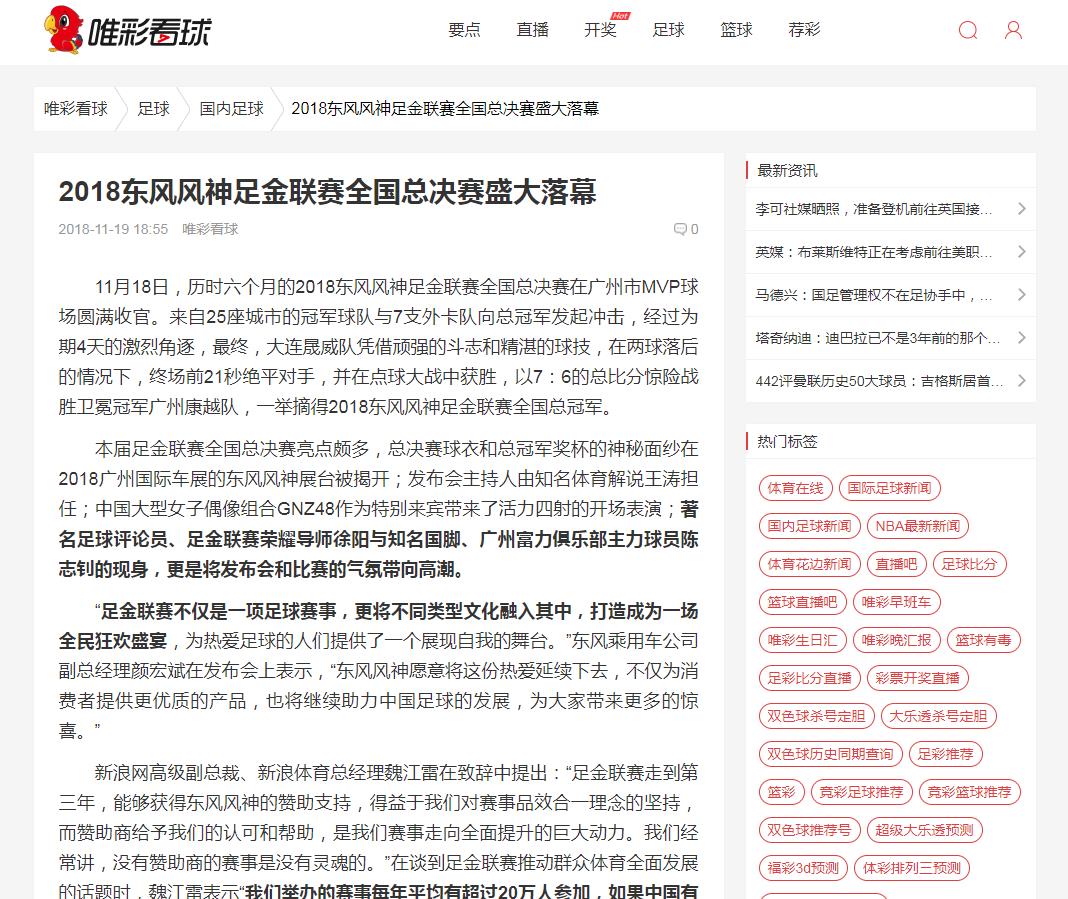Viewport: 1068px width, 899px height.
Task: Select the 足彩比分直播 tag
Action: coord(809,679)
